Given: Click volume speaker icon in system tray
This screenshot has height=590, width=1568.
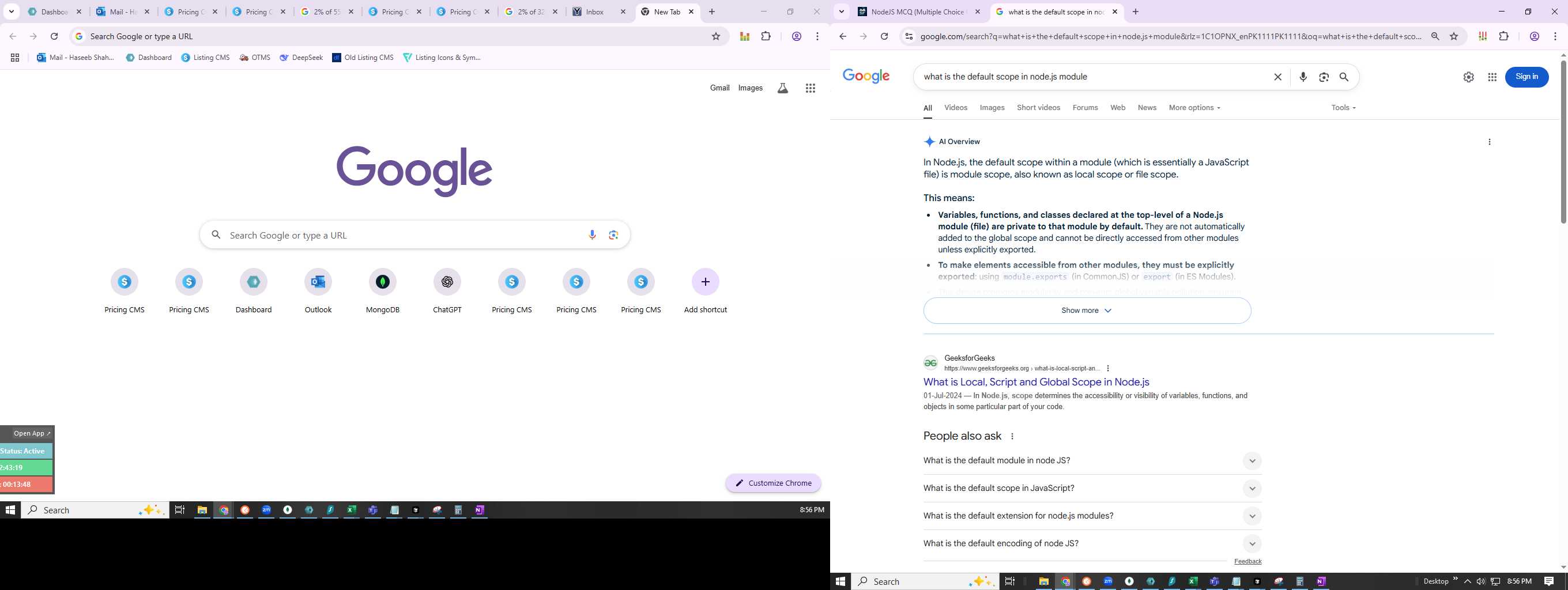Looking at the screenshot, I should pos(1481,581).
